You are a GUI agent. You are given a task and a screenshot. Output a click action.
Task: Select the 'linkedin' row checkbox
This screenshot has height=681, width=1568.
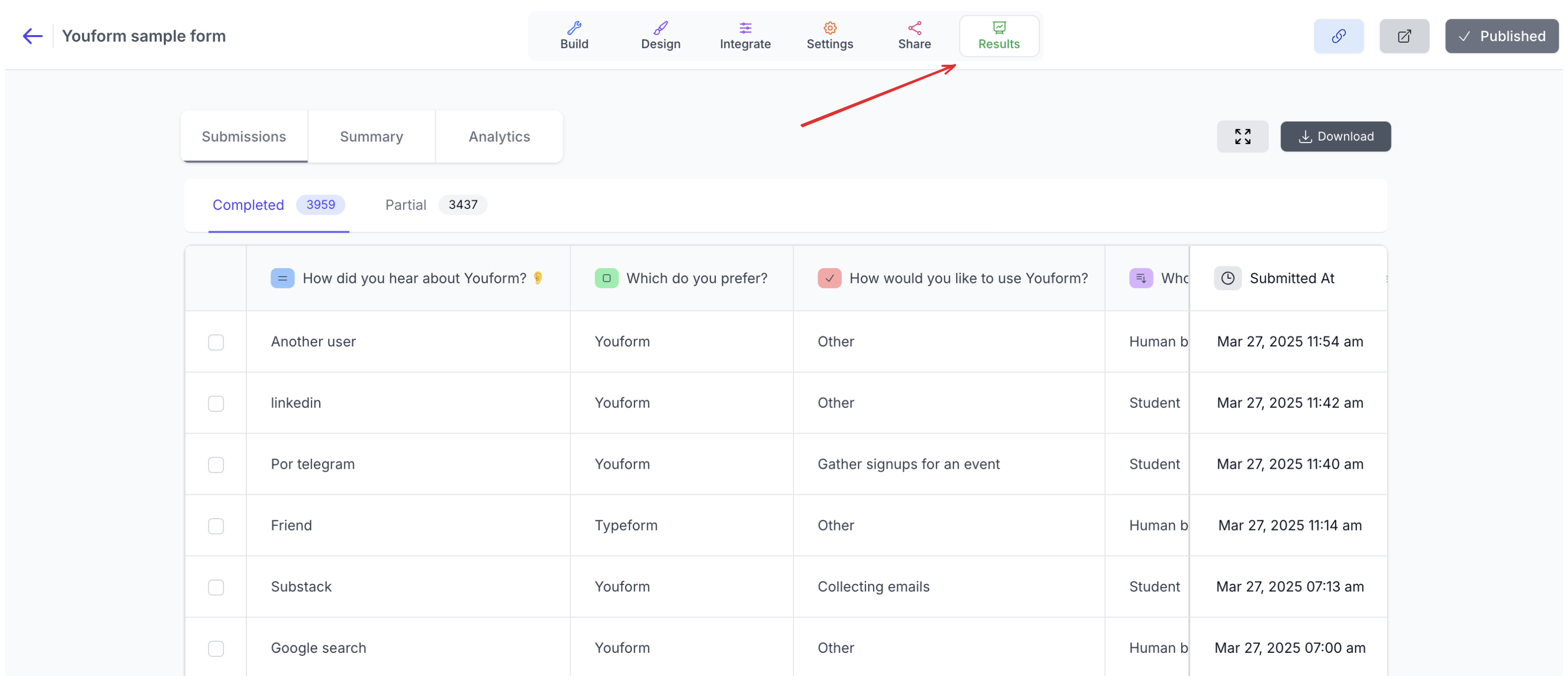[x=216, y=403]
